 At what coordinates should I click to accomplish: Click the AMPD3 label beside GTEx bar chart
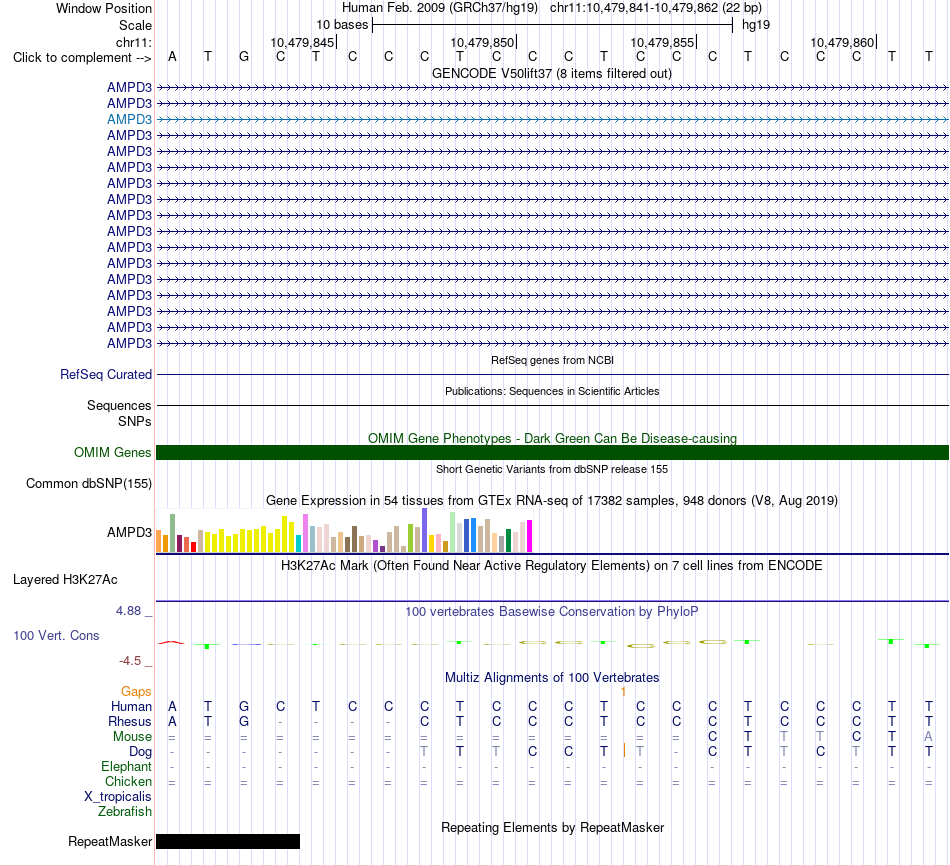coord(129,532)
